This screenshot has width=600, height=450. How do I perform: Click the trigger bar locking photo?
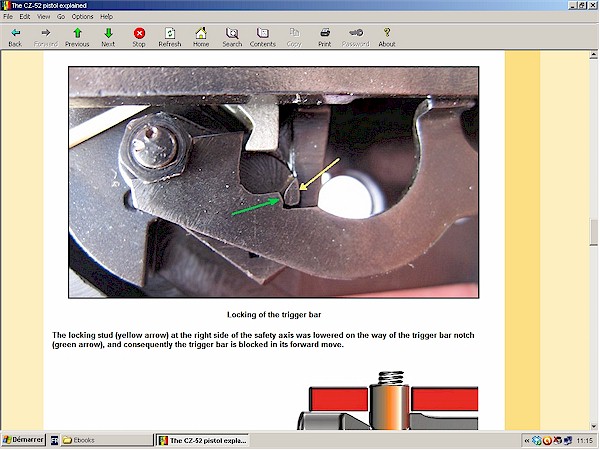coord(274,182)
